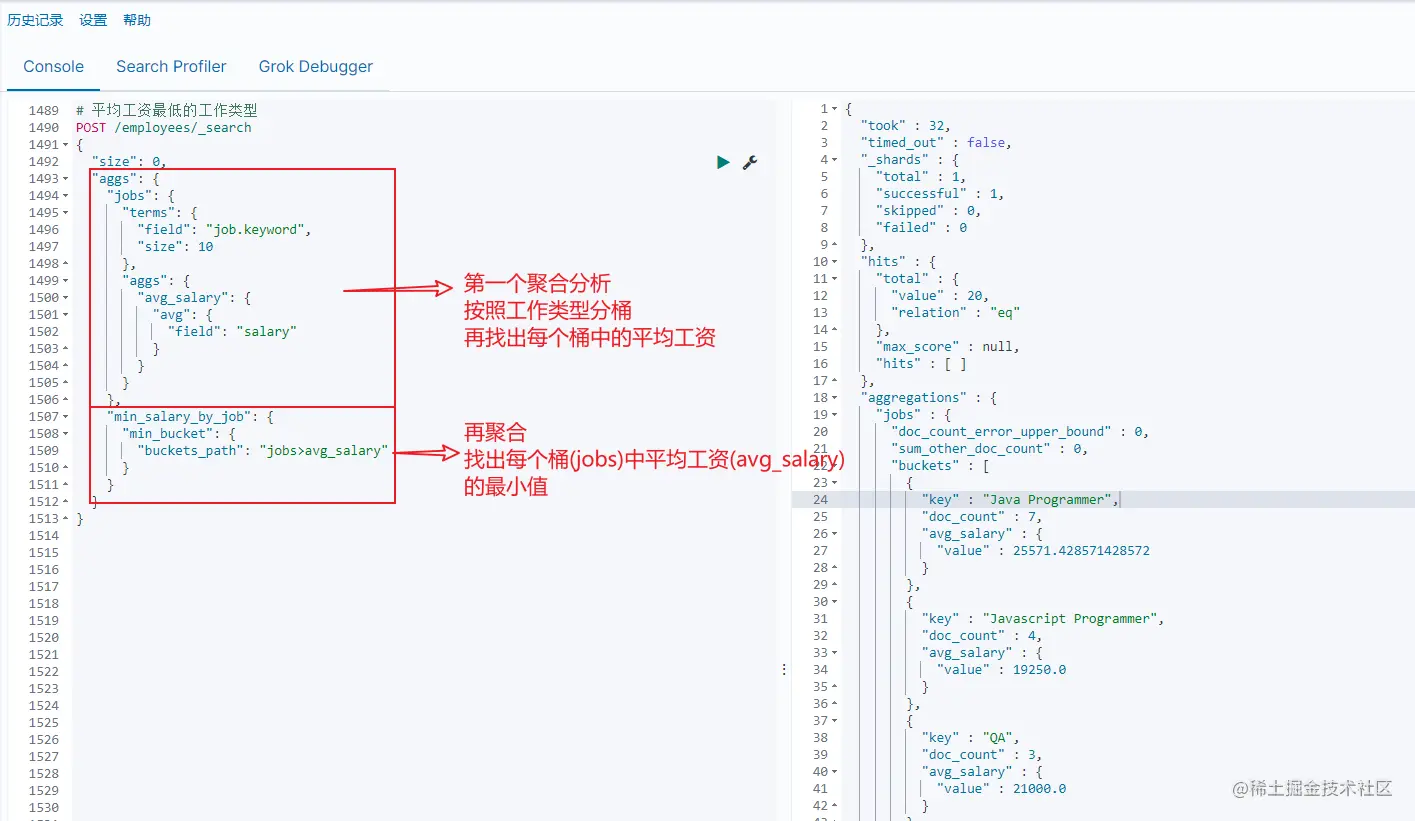Collapse "min_salary_by_job" at line 1507

click(66, 417)
